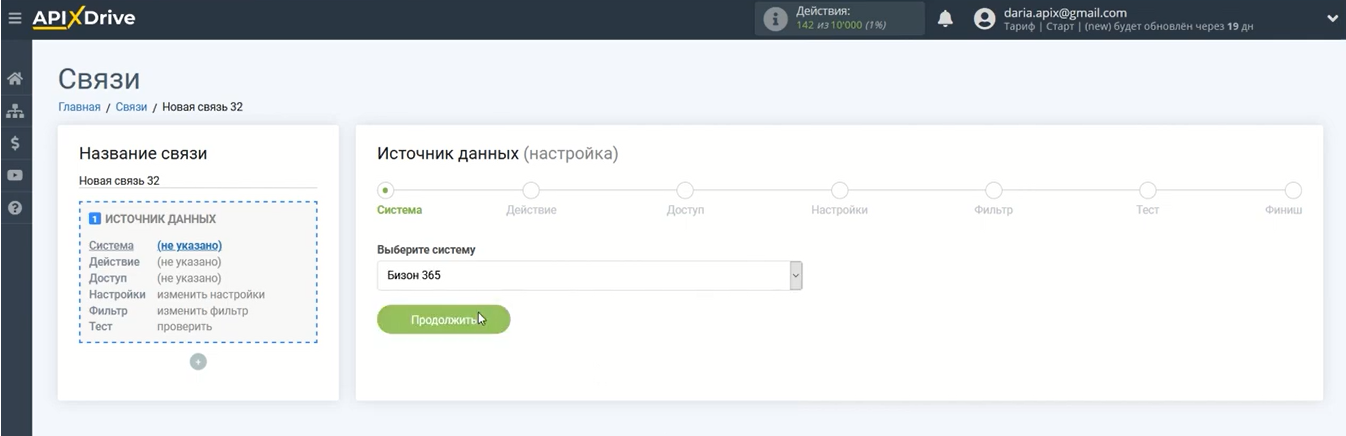
Task: Go to Главная breadcrumb link
Action: click(79, 107)
